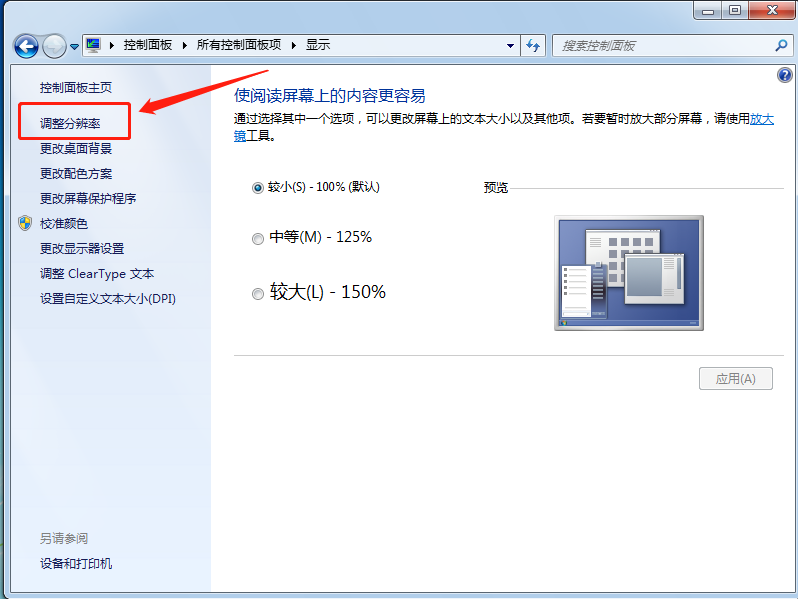
Task: Go to 所有控制面板项 in the breadcrumb
Action: (x=239, y=45)
